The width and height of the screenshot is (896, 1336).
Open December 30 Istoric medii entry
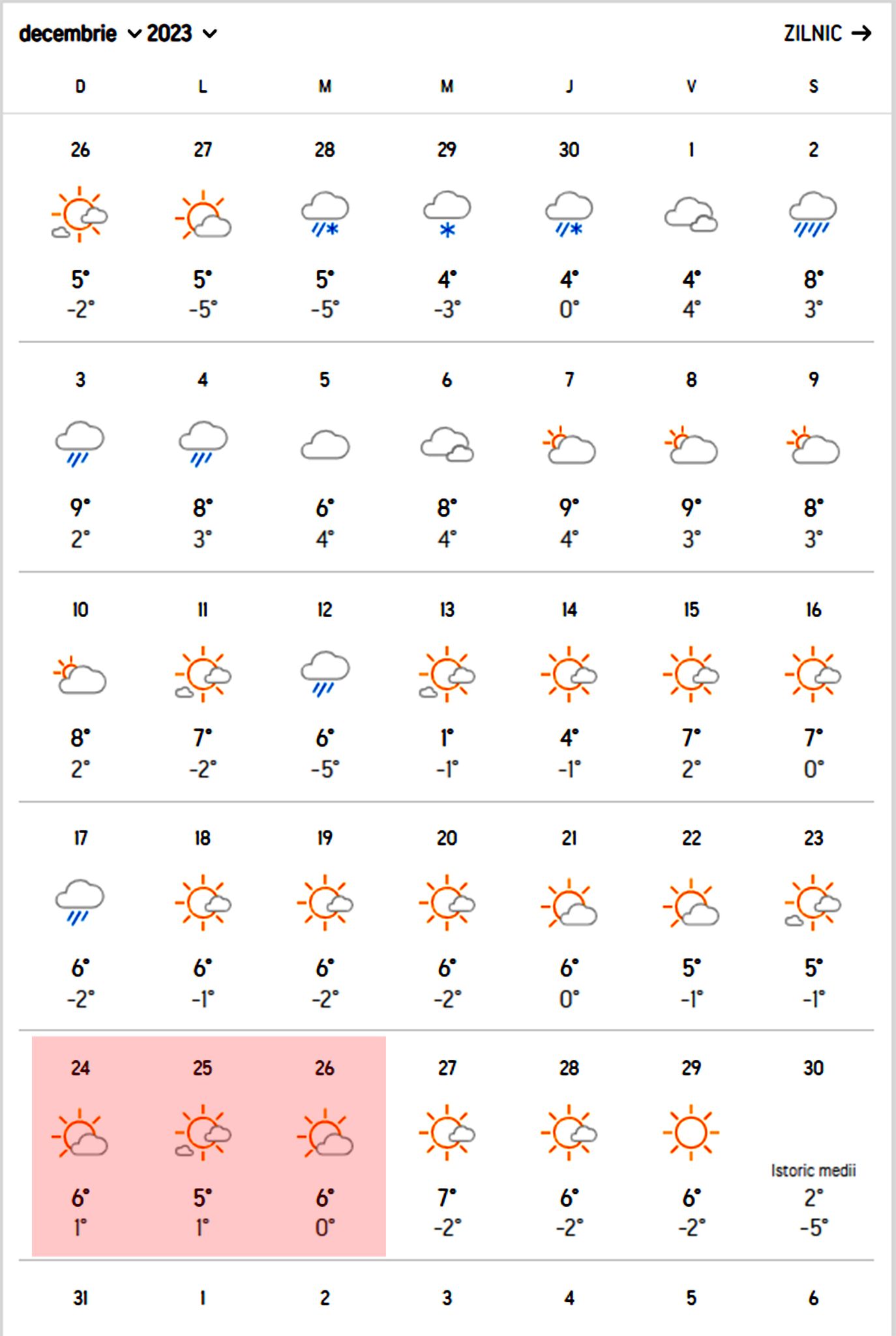click(x=813, y=1171)
